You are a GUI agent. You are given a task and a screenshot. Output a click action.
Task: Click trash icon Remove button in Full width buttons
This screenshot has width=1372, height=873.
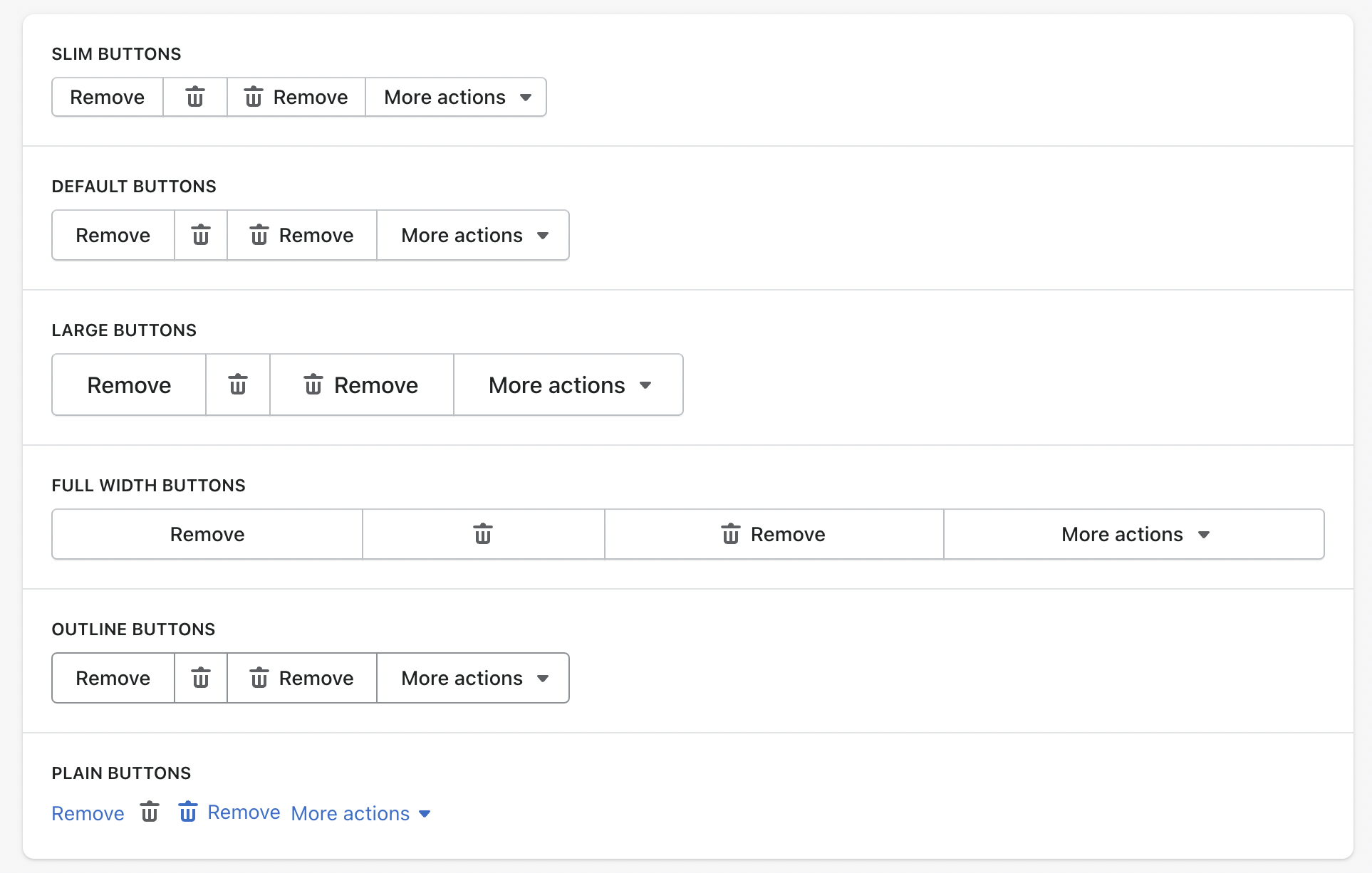[x=774, y=534]
